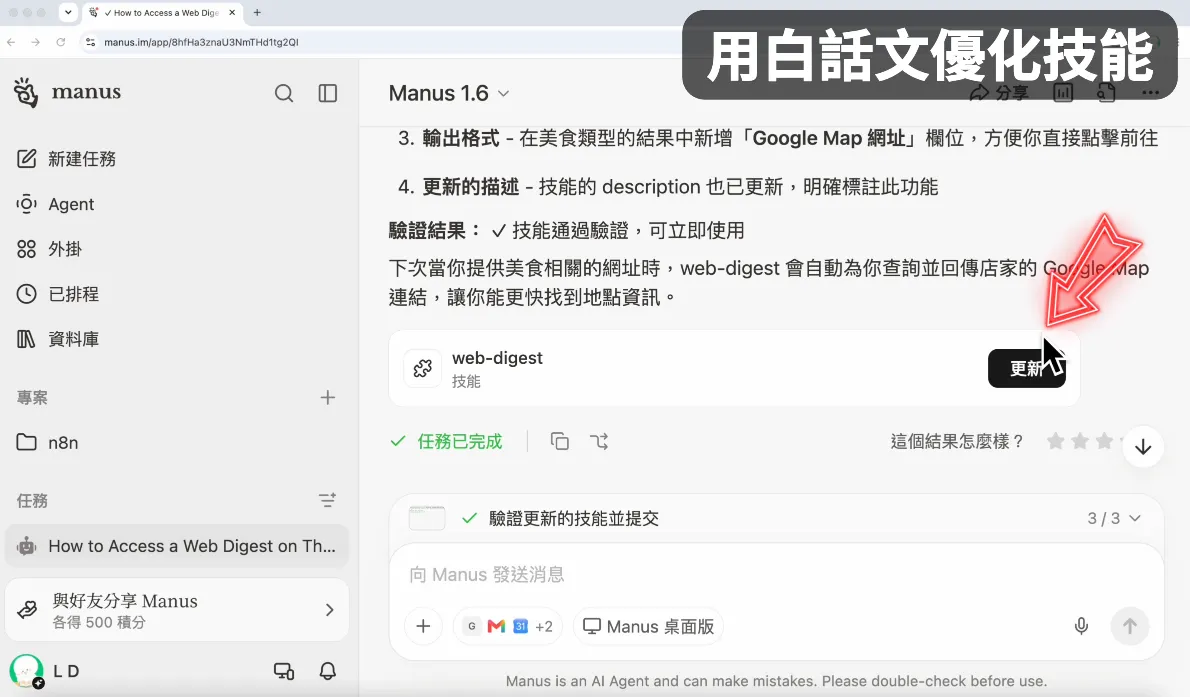Open search with magnifier icon
This screenshot has height=697, width=1190.
[x=284, y=93]
